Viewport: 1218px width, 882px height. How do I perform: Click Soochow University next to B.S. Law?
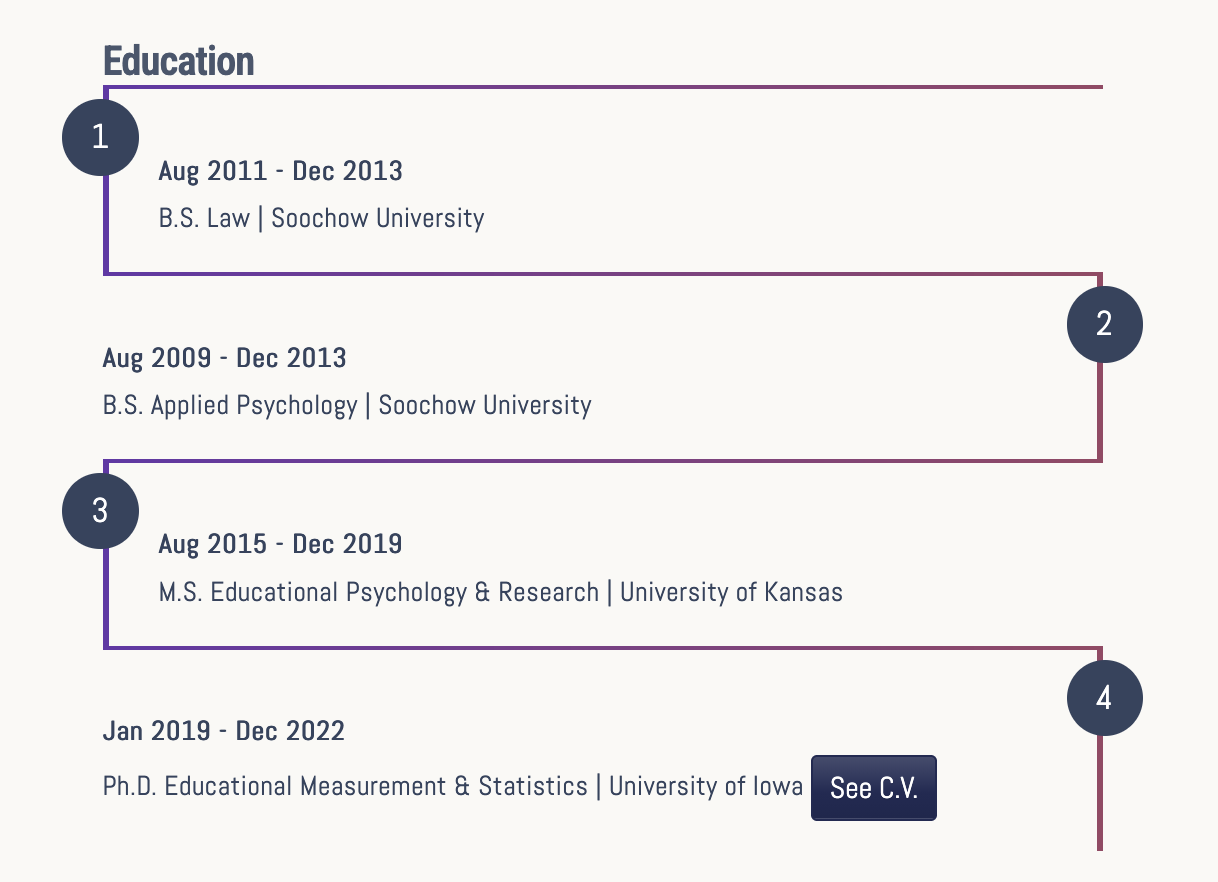(x=378, y=218)
